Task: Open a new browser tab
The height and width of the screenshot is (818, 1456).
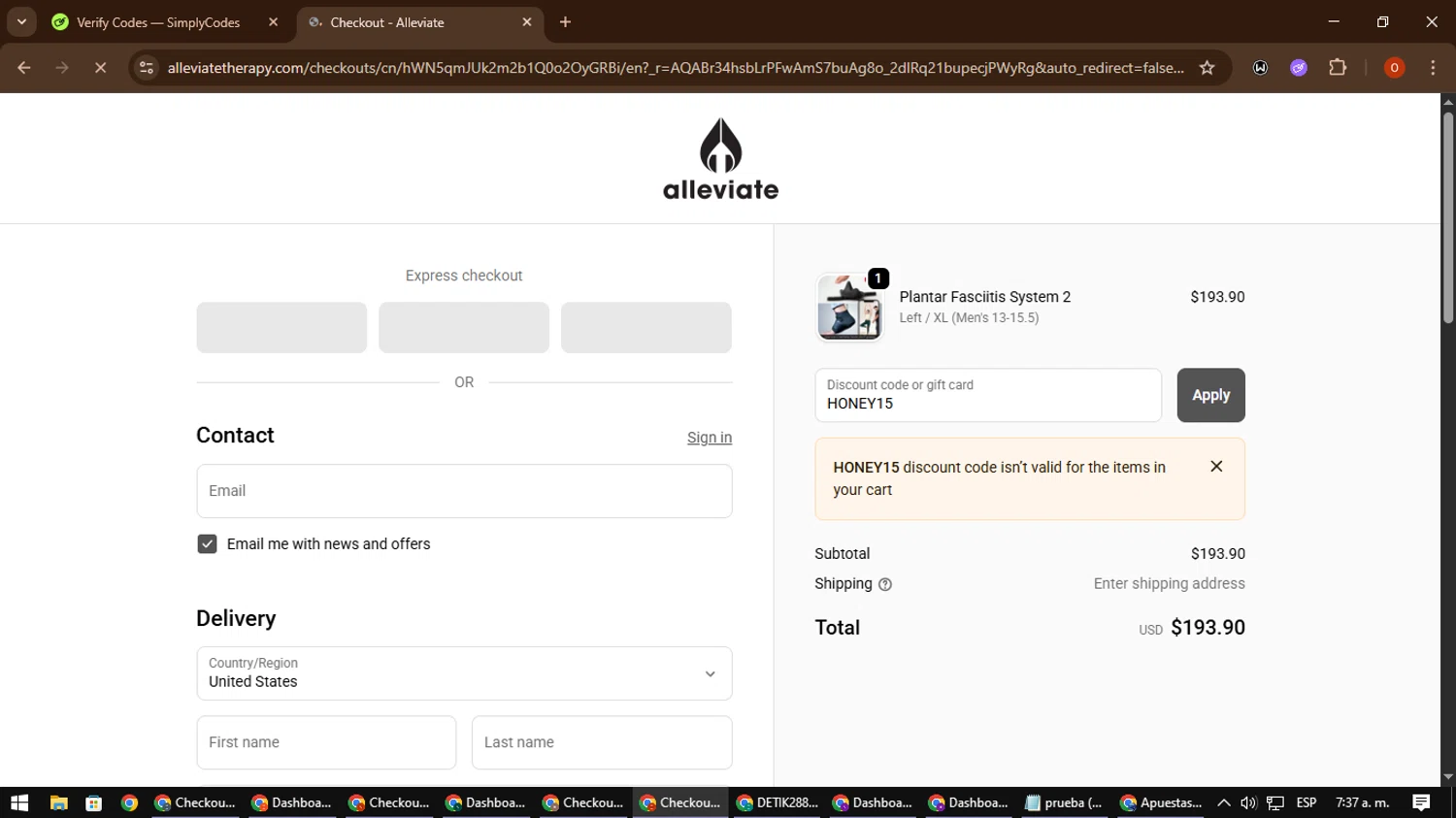Action: (565, 21)
